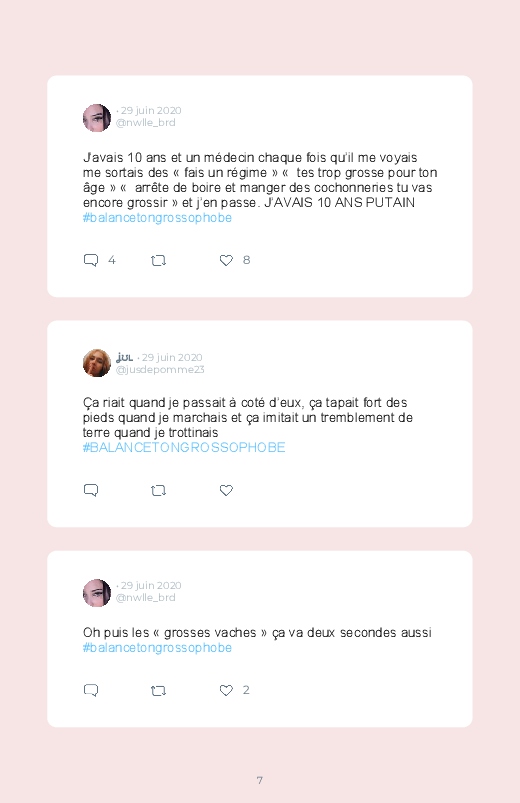Open the avatar in the third tweet
The width and height of the screenshot is (520, 803).
click(97, 593)
